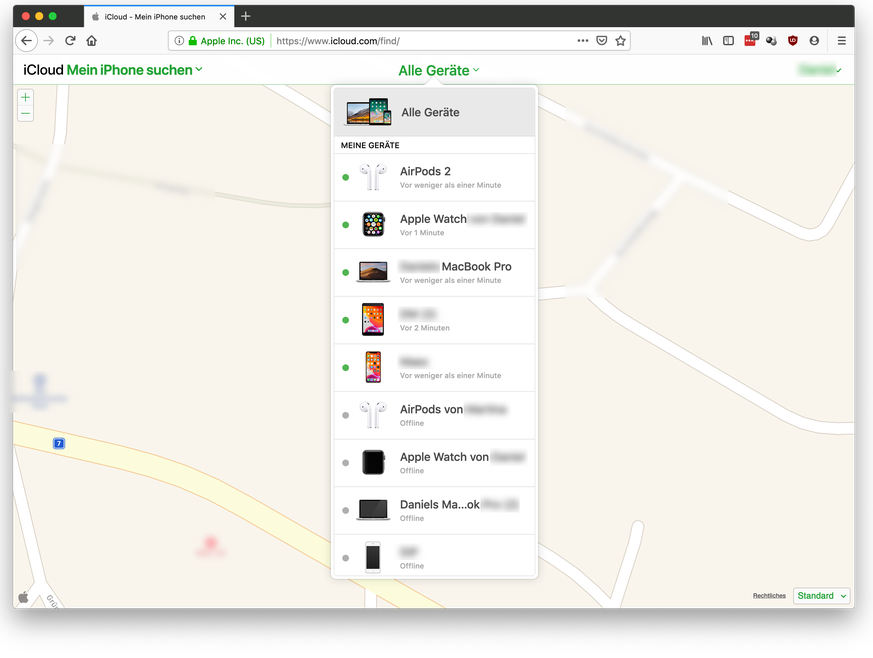873x658 pixels.
Task: Click the route 7 highway marker on map
Action: 59,443
